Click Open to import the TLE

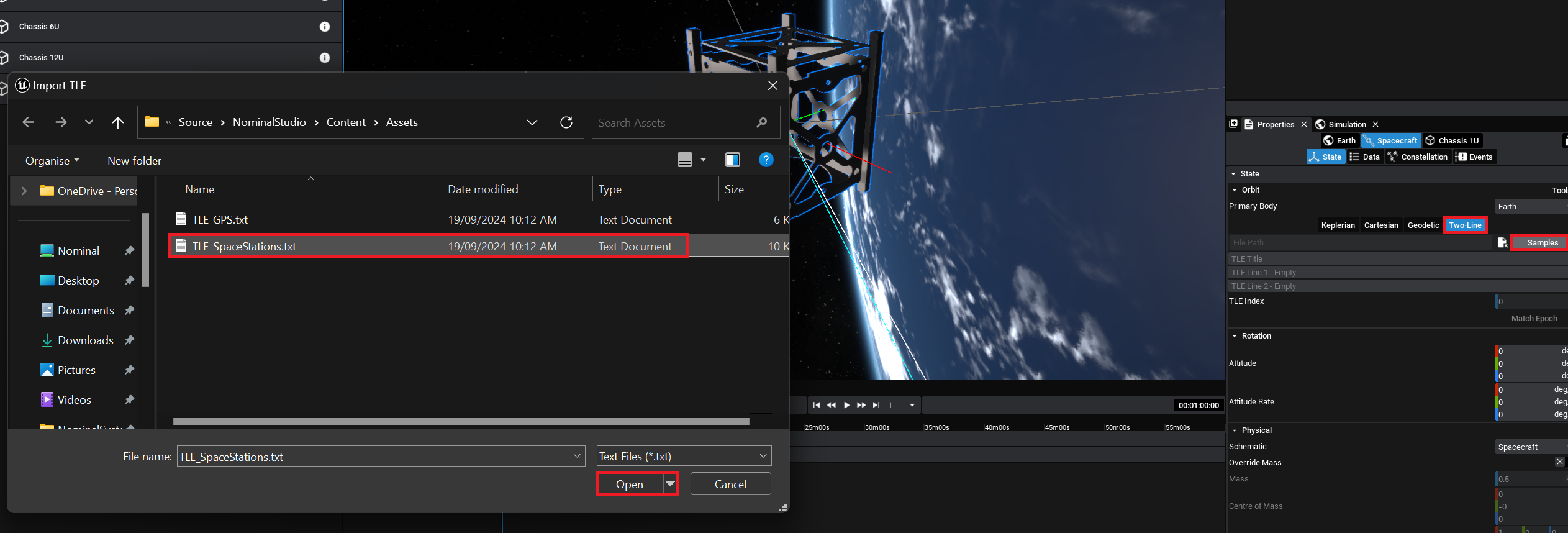(x=629, y=484)
